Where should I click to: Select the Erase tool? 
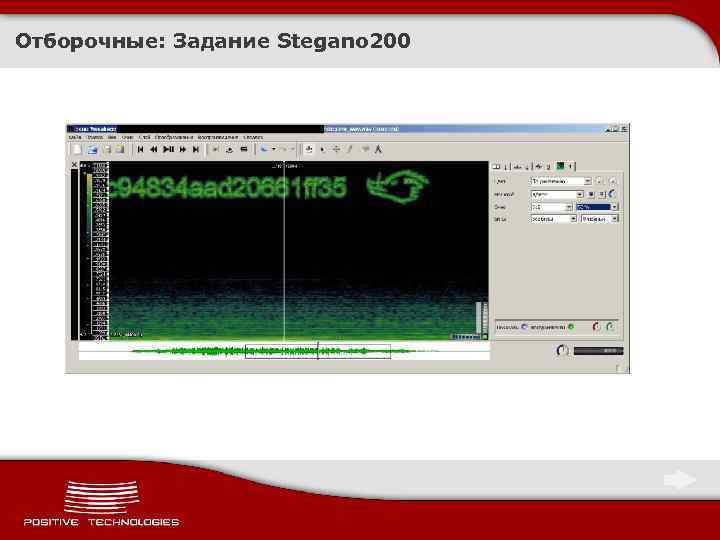coord(365,149)
